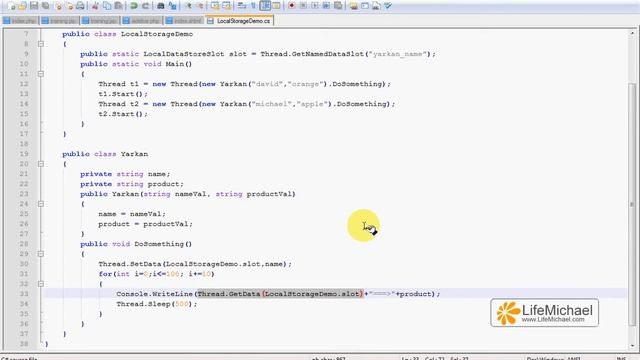Collapse the Yarkan class fold at line 20
This screenshot has width=640, height=360.
(41, 164)
